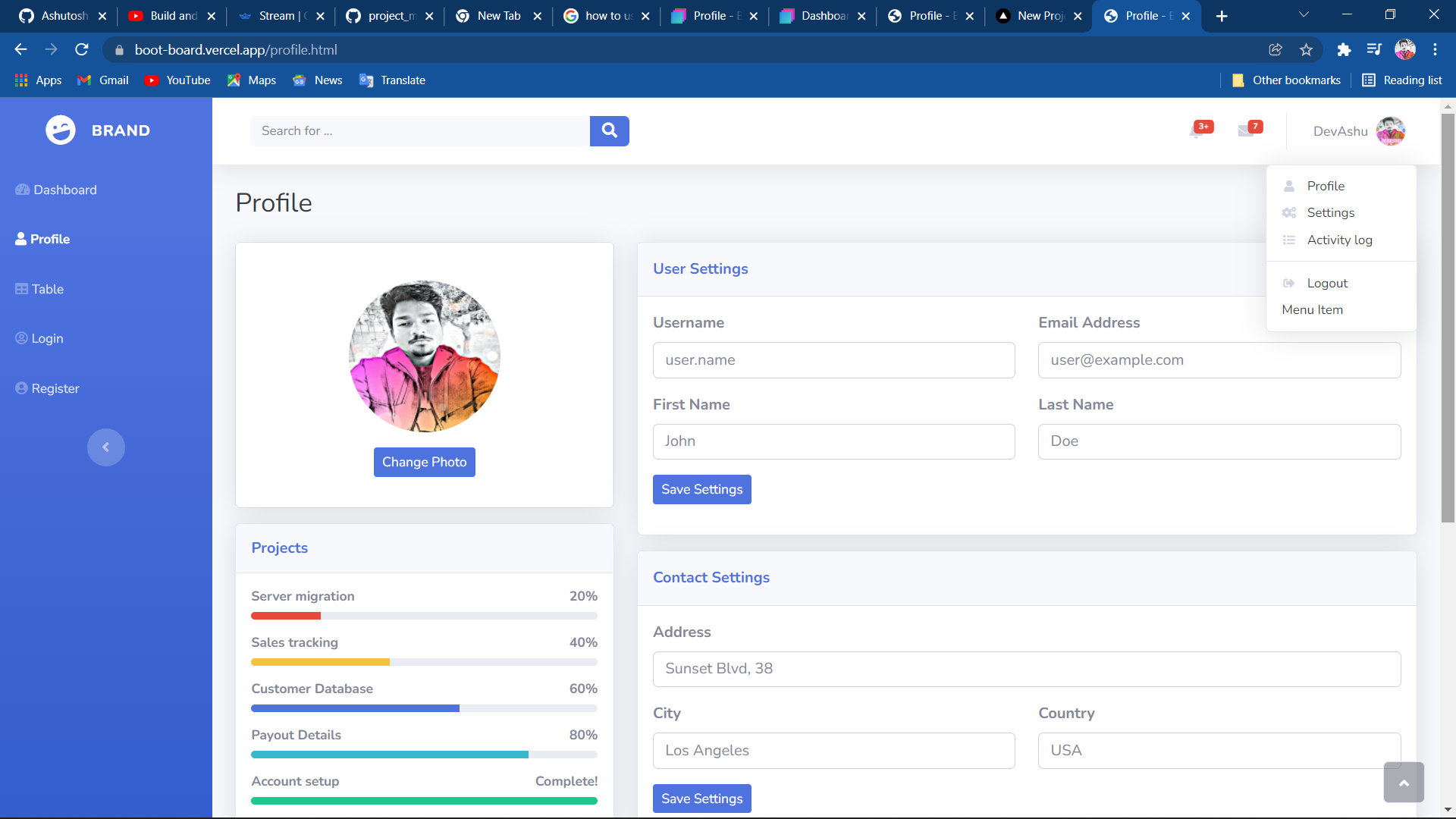1456x819 pixels.
Task: Click the search magnifier button
Action: coord(609,130)
